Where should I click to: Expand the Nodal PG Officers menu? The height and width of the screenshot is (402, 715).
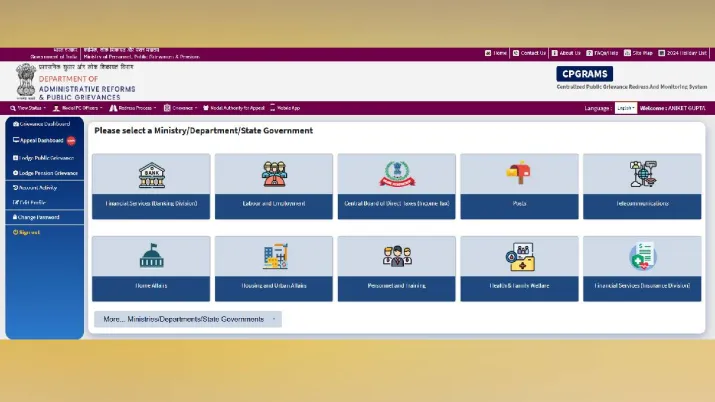tap(78, 108)
